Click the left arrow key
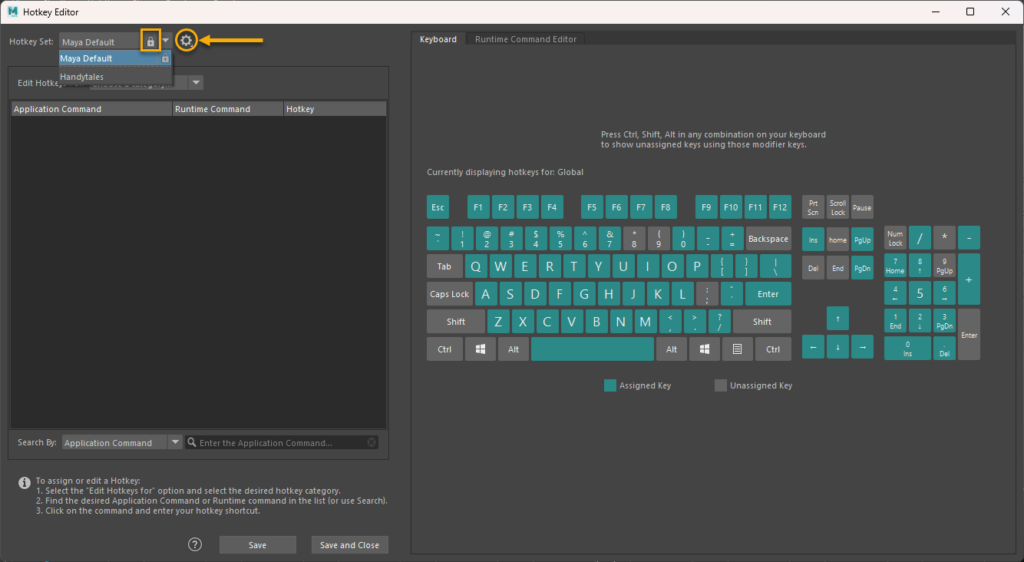 click(x=813, y=347)
